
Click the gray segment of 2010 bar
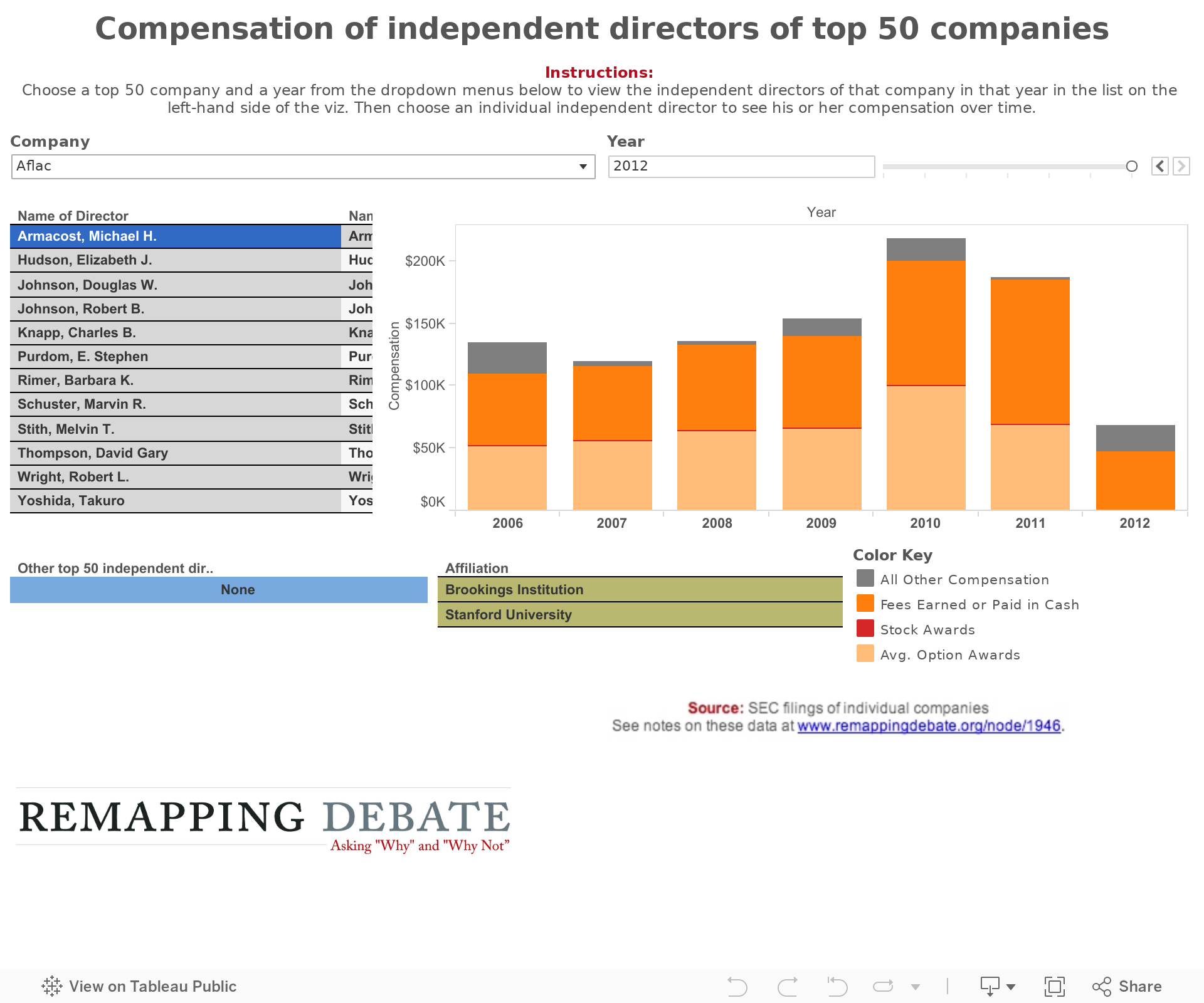click(926, 249)
